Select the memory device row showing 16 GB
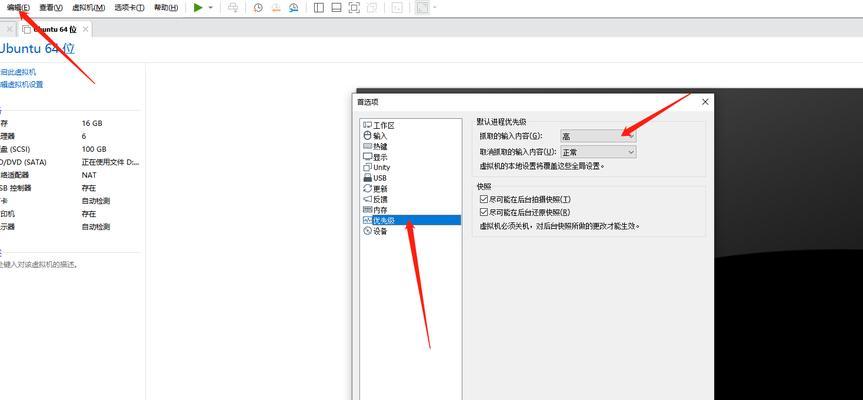The height and width of the screenshot is (400, 863). 70,123
